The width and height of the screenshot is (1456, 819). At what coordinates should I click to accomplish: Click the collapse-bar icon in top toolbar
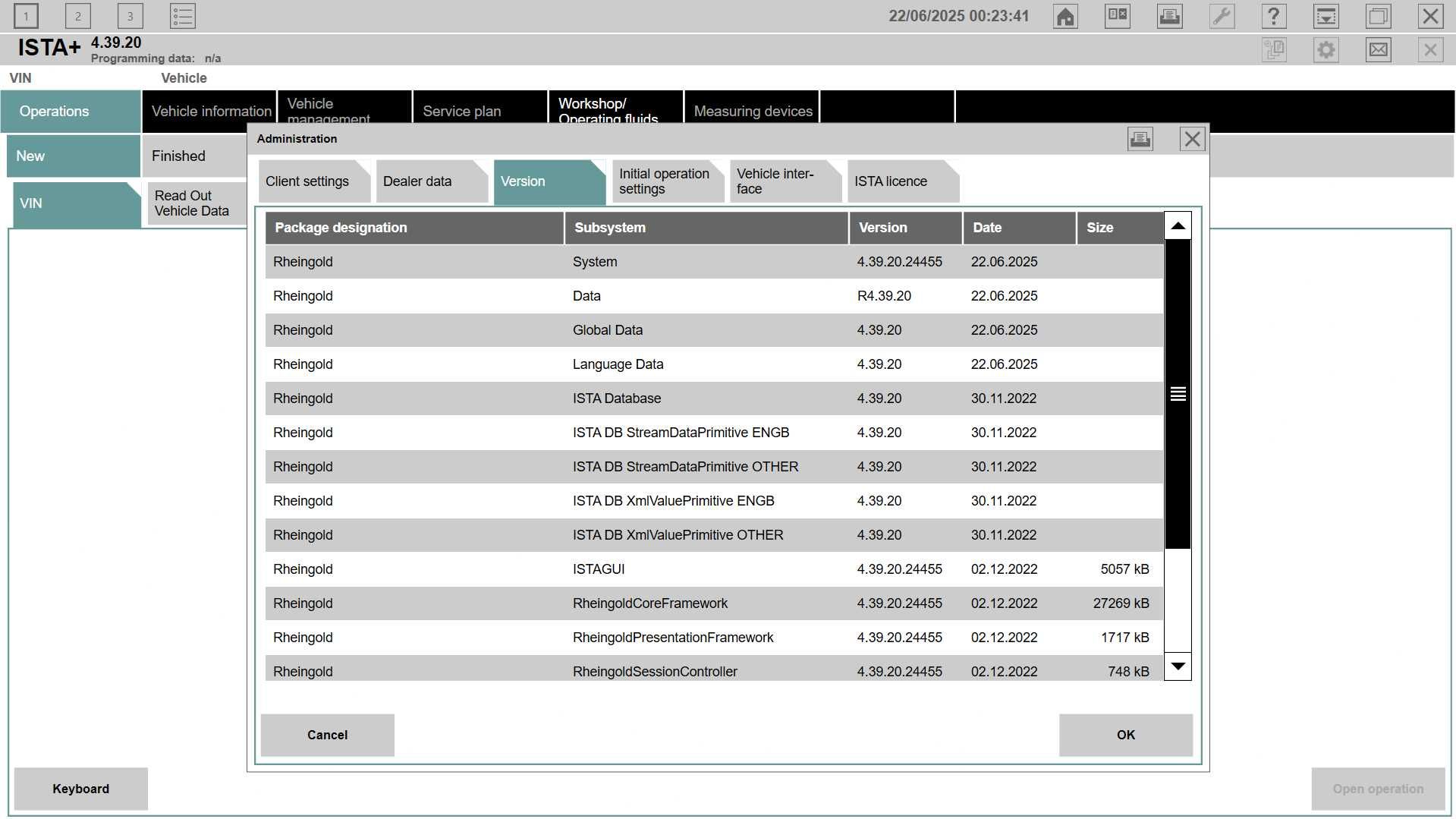pyautogui.click(x=1326, y=16)
